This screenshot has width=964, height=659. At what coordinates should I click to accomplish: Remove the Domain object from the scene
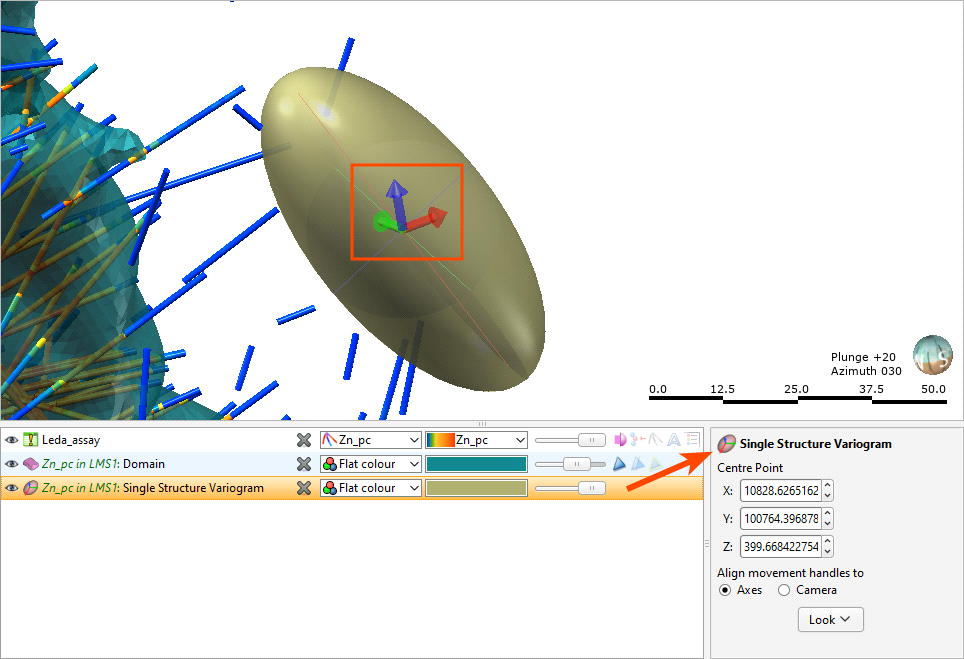304,464
